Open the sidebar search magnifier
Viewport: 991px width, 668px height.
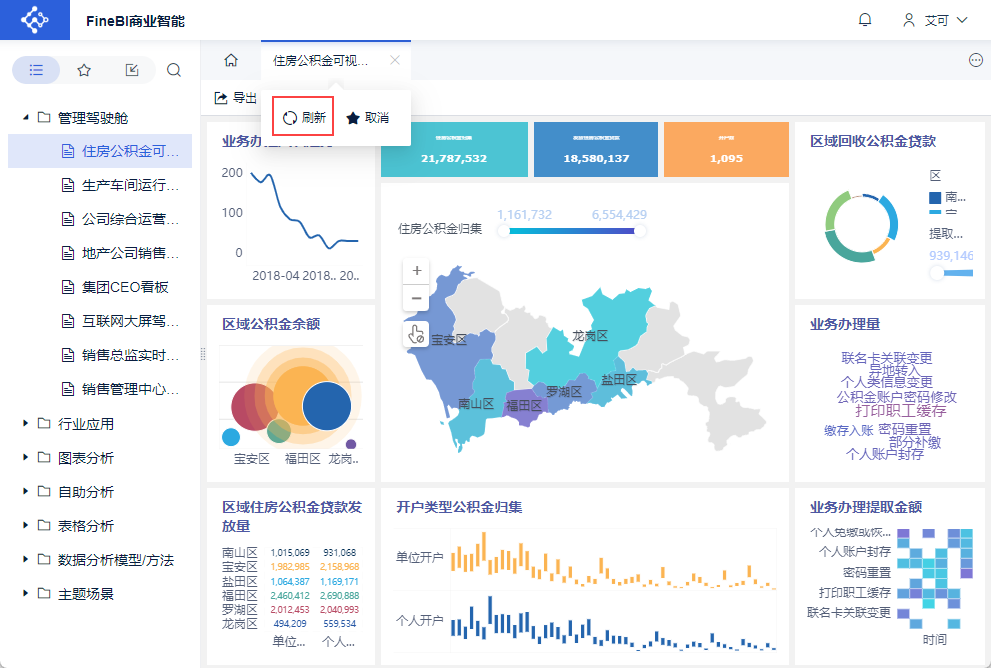(x=174, y=70)
